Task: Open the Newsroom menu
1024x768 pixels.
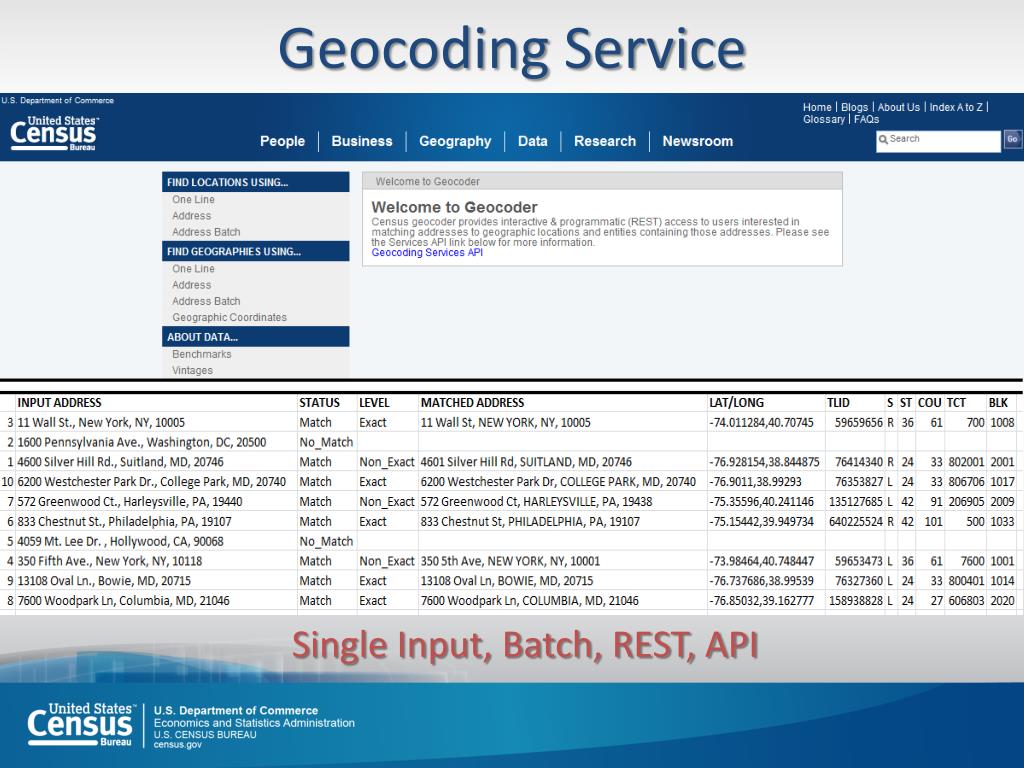Action: point(697,141)
